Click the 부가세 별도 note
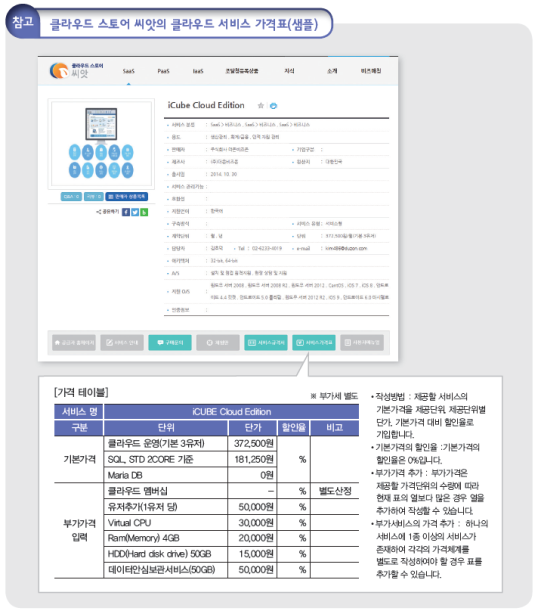Viewport: 538px width, 611px height. 334,396
